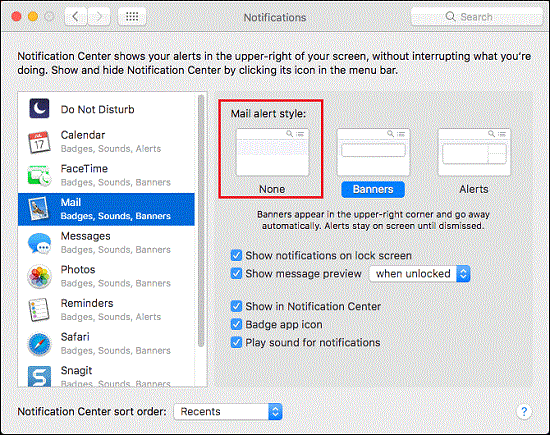Choose the Alerts style thumbnail

[474, 152]
